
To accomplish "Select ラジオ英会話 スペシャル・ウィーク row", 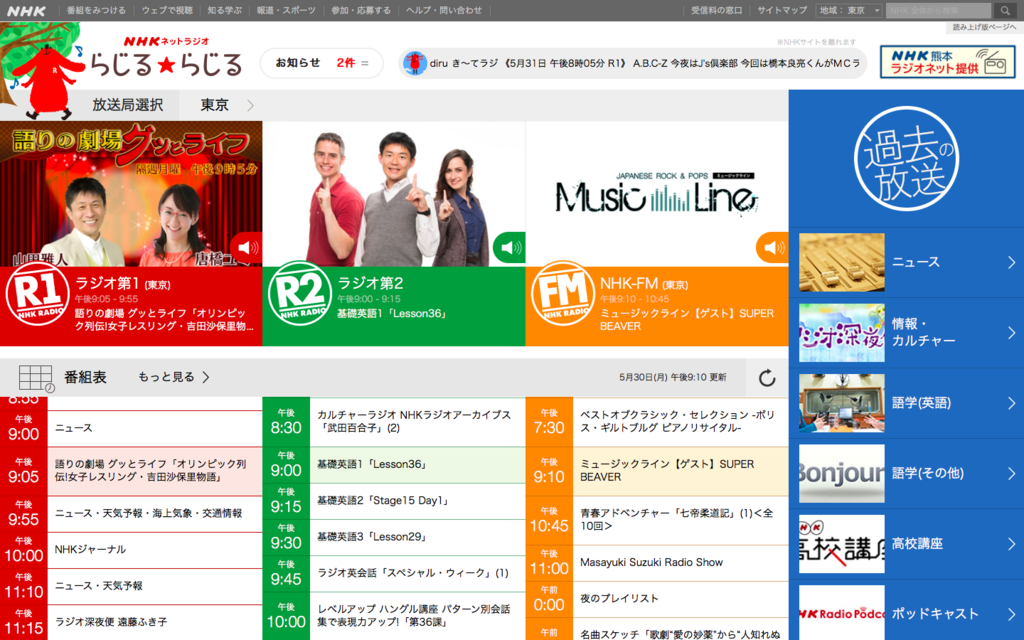I will (x=394, y=574).
